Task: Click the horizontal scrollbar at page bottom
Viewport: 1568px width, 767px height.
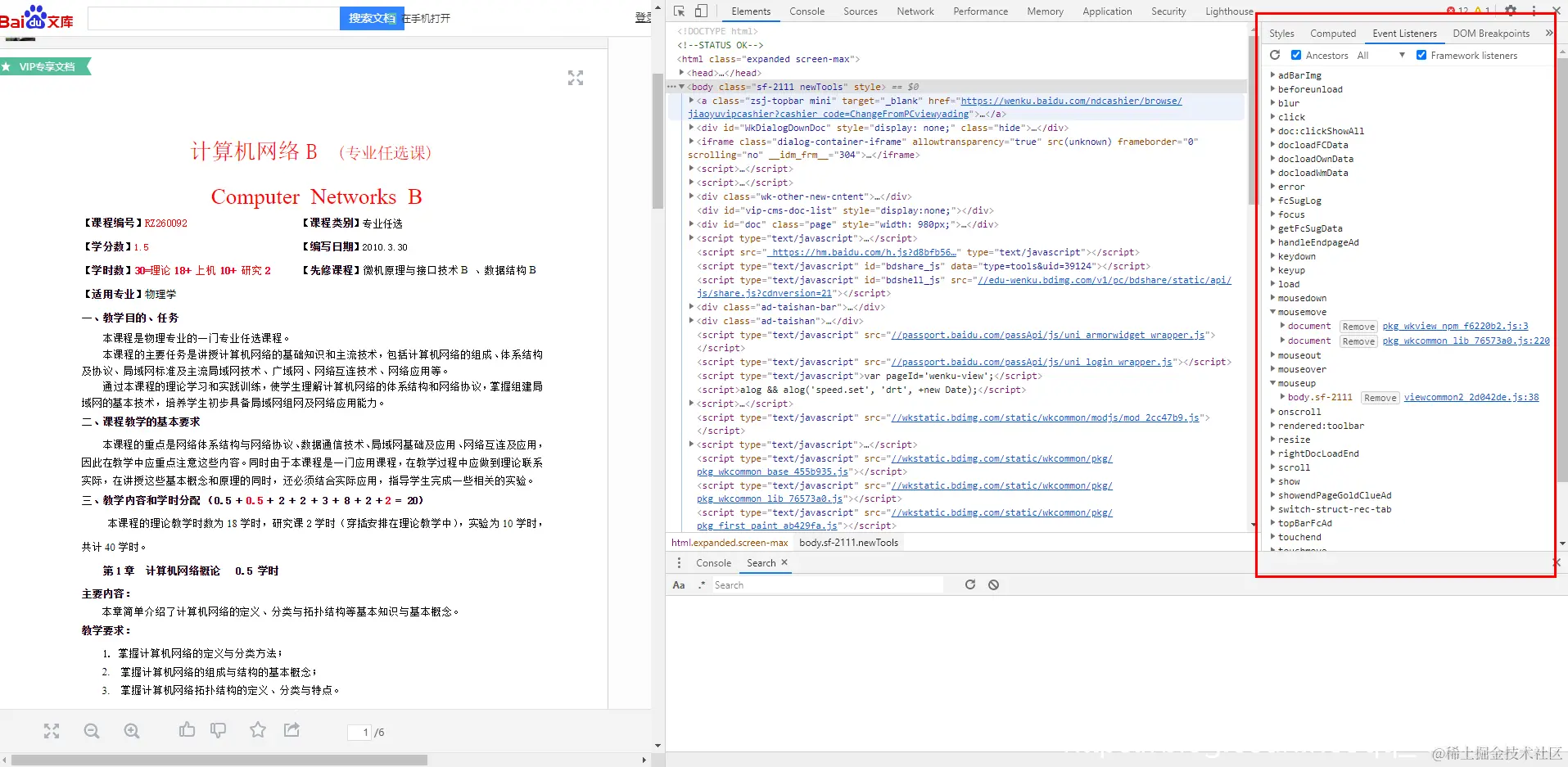Action: 219,760
